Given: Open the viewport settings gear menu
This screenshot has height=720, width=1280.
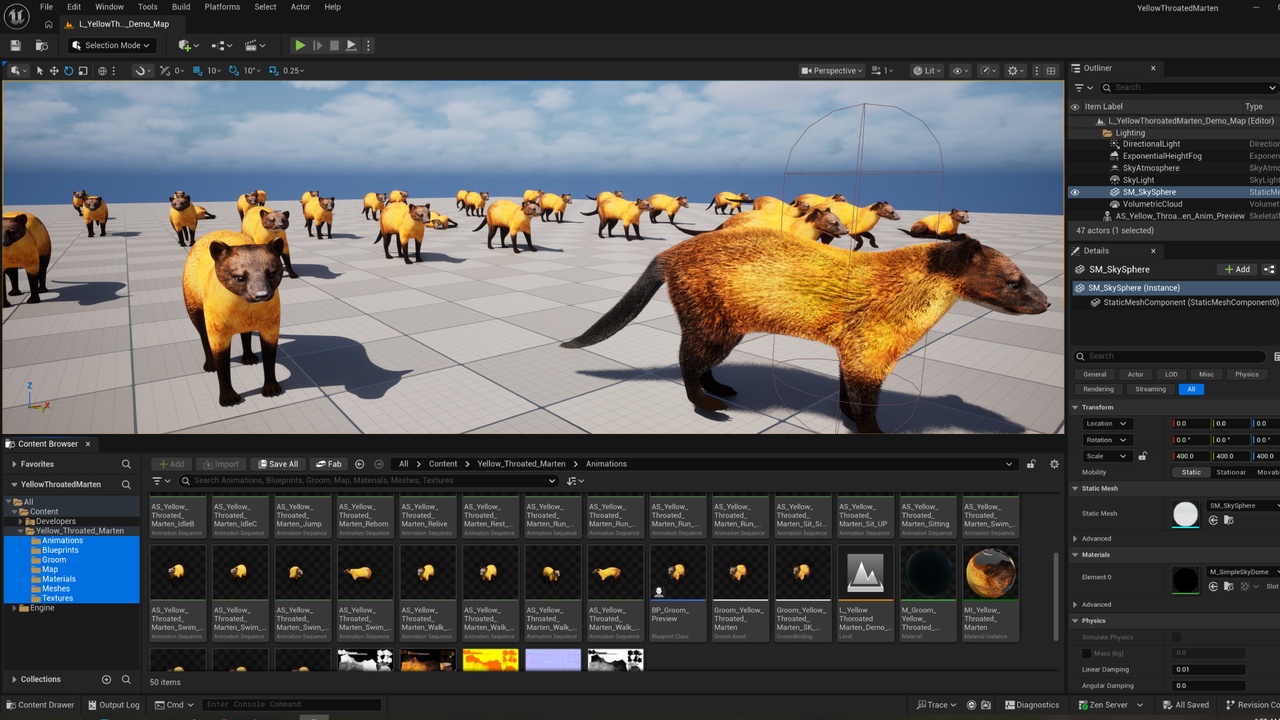Looking at the screenshot, I should (x=1016, y=71).
